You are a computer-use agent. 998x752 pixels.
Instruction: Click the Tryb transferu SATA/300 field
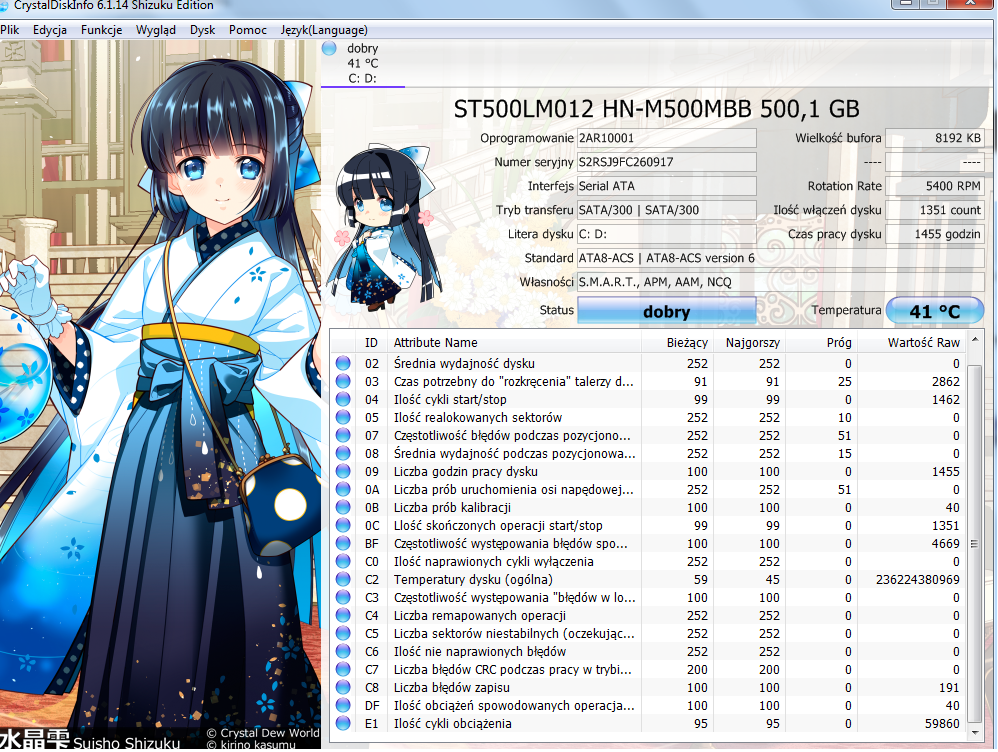click(x=666, y=210)
